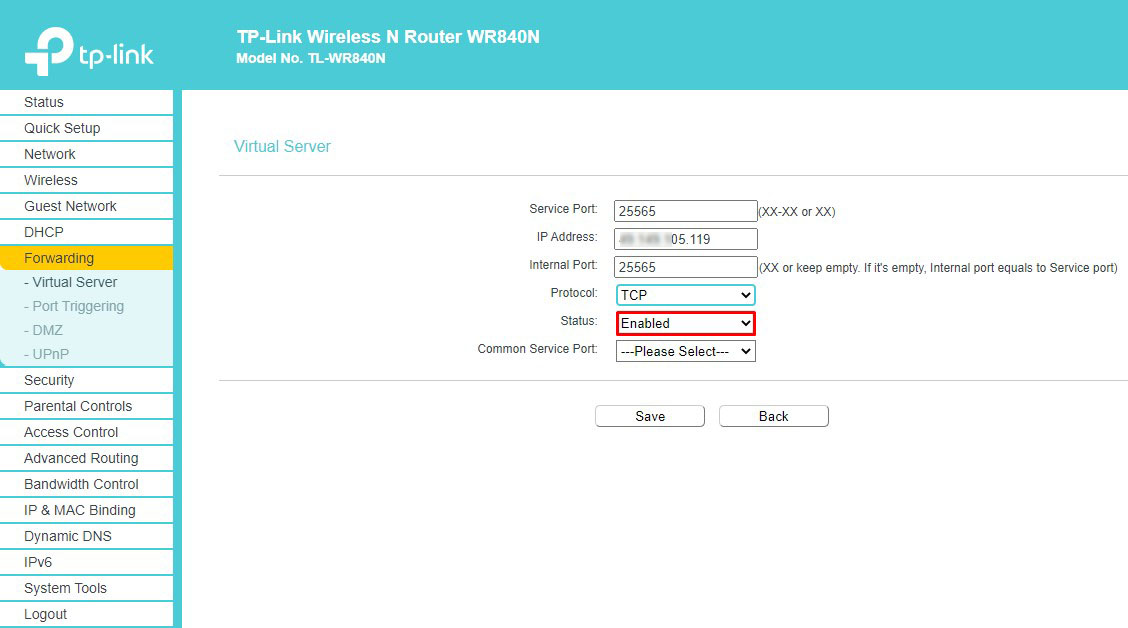Image resolution: width=1128 pixels, height=628 pixels.
Task: Open the Protocol TCP dropdown
Action: (x=686, y=295)
